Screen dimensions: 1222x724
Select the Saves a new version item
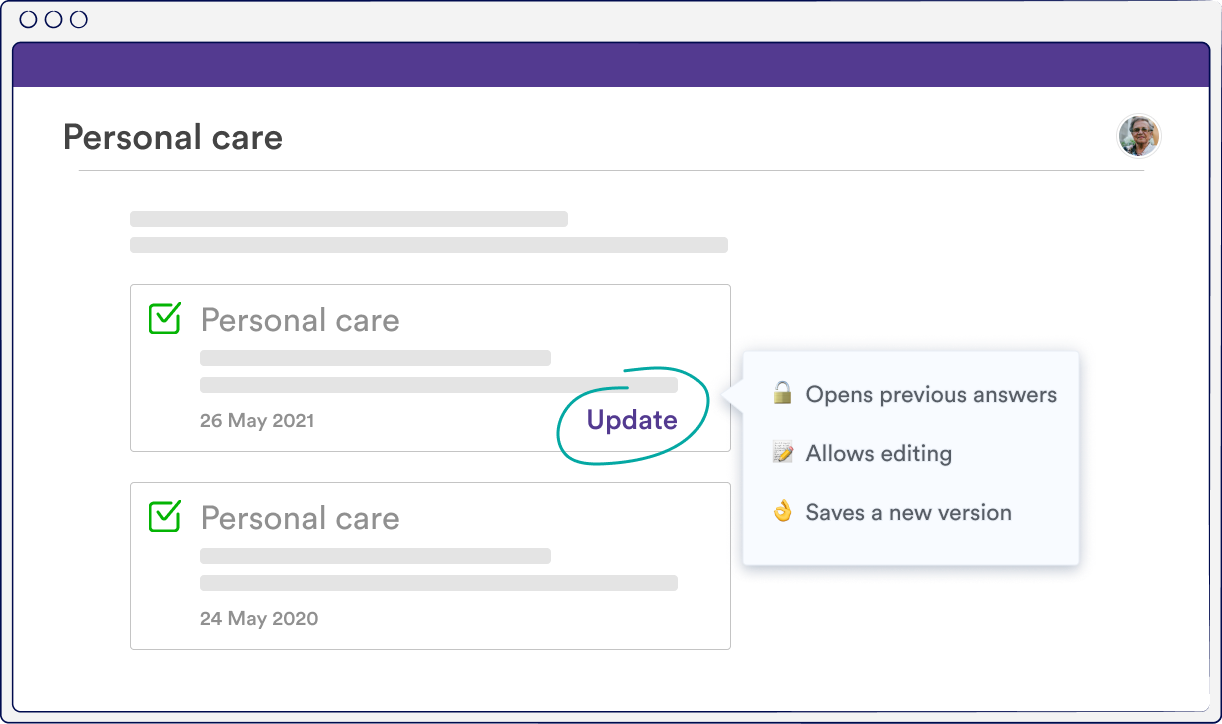point(892,512)
